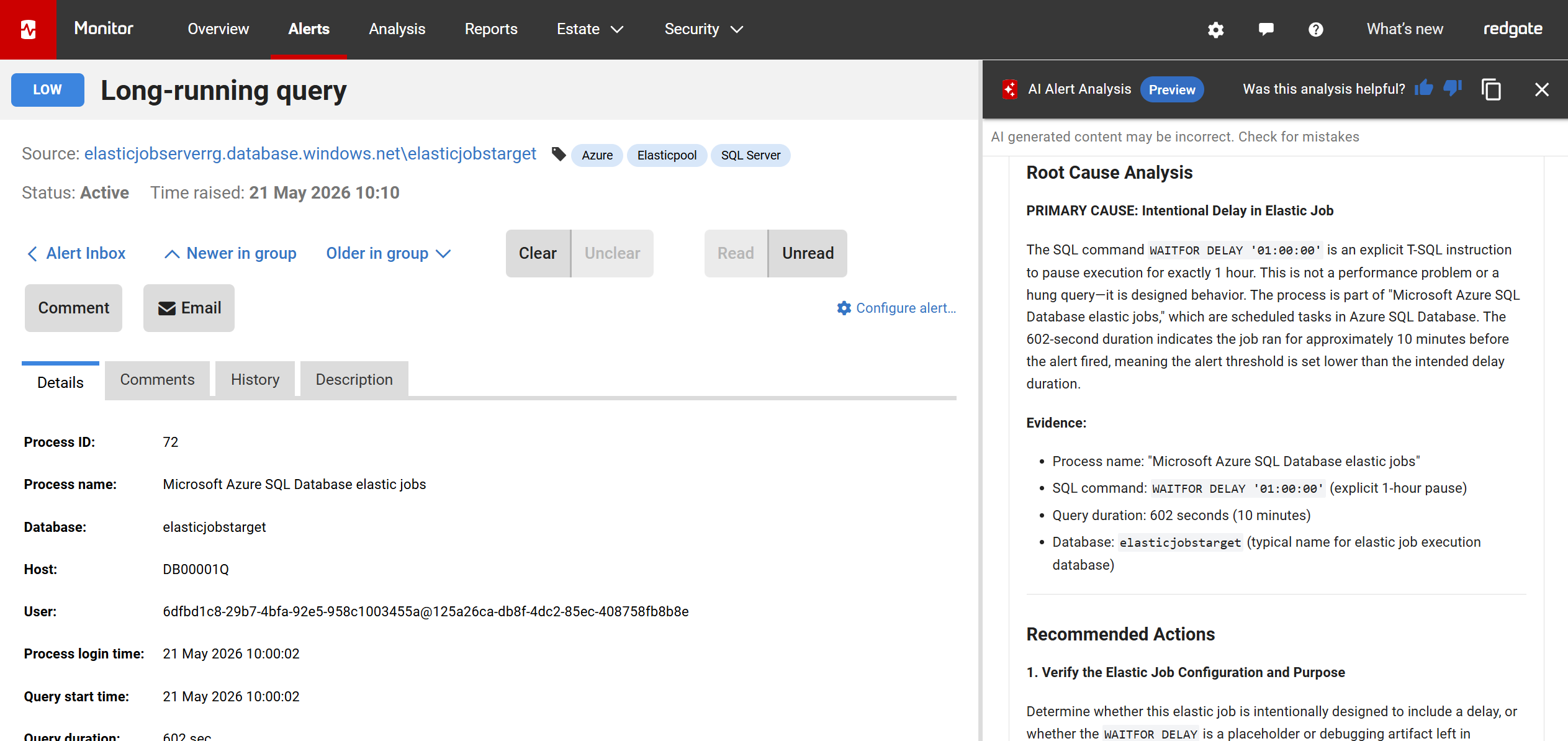The height and width of the screenshot is (741, 1568).
Task: Expand the Security dropdown menu
Action: point(703,29)
